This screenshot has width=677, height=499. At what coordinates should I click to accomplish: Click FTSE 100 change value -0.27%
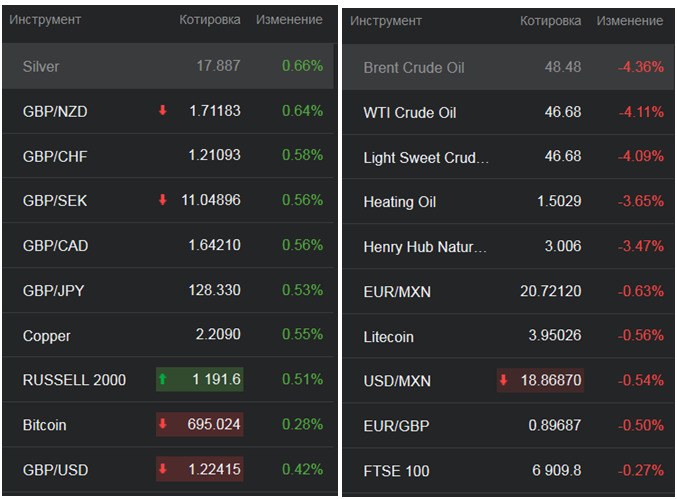click(x=640, y=470)
